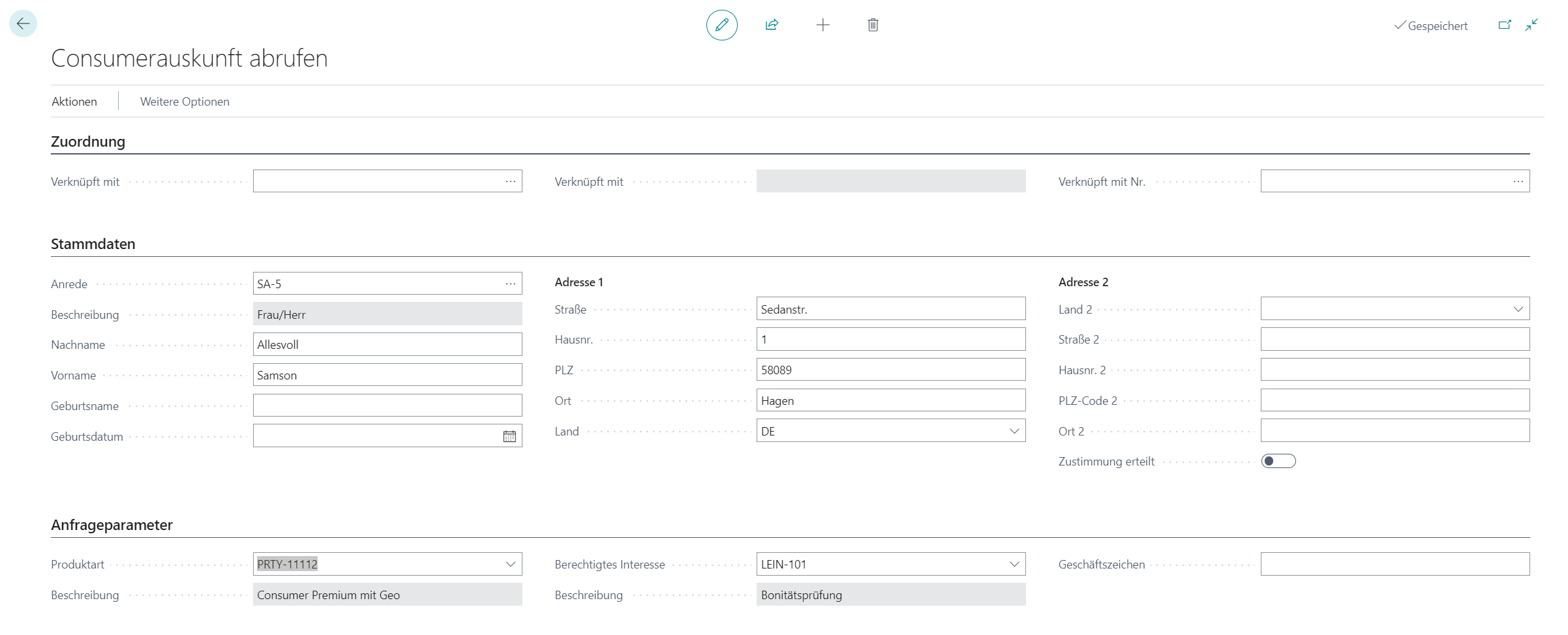
Task: Click the plus icon to create new
Action: click(x=822, y=25)
